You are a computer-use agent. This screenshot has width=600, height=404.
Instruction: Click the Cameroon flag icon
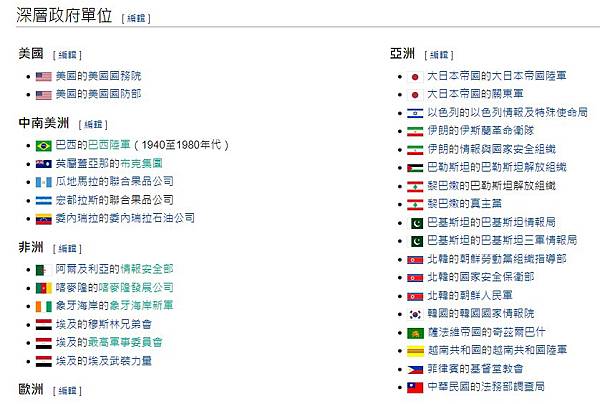(x=44, y=288)
